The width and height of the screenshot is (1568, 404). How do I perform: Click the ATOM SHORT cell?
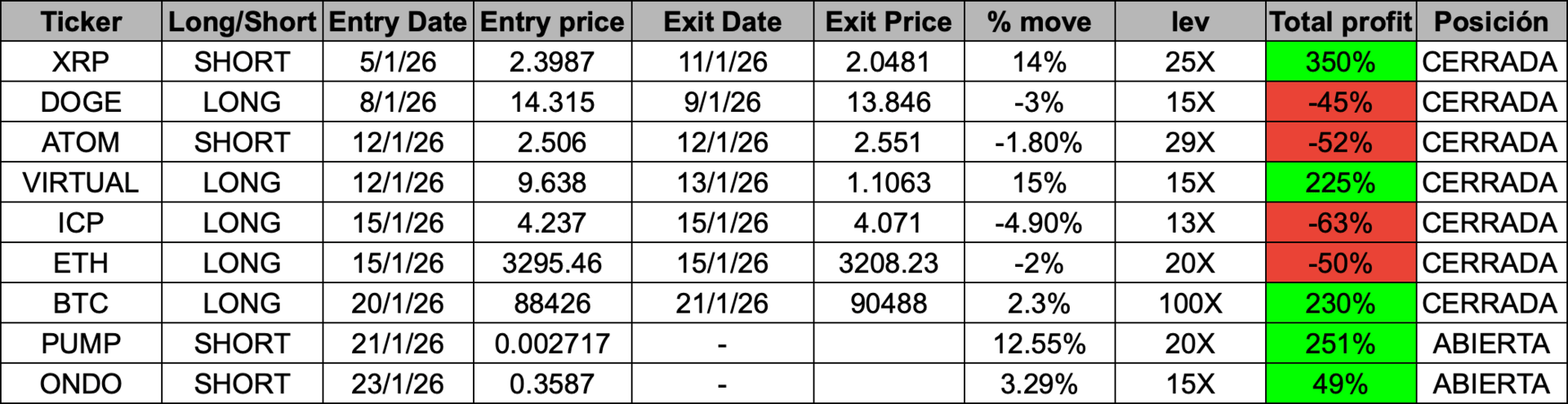pos(242,143)
